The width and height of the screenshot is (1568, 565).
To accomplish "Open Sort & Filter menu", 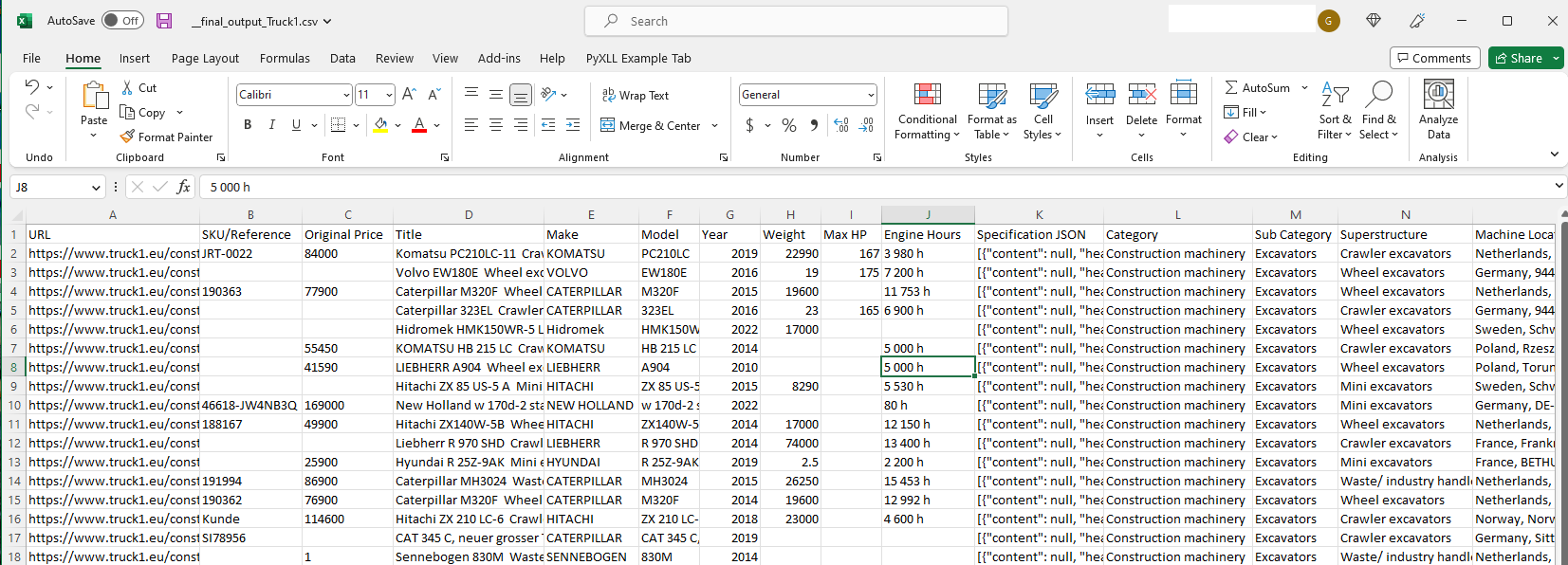I will click(x=1335, y=111).
